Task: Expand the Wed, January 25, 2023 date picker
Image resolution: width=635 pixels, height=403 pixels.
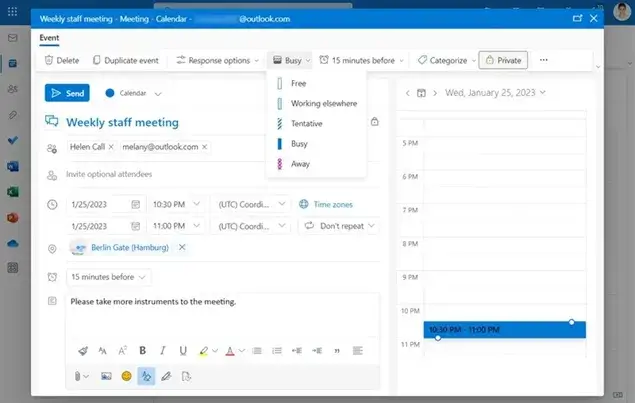Action: (495, 93)
